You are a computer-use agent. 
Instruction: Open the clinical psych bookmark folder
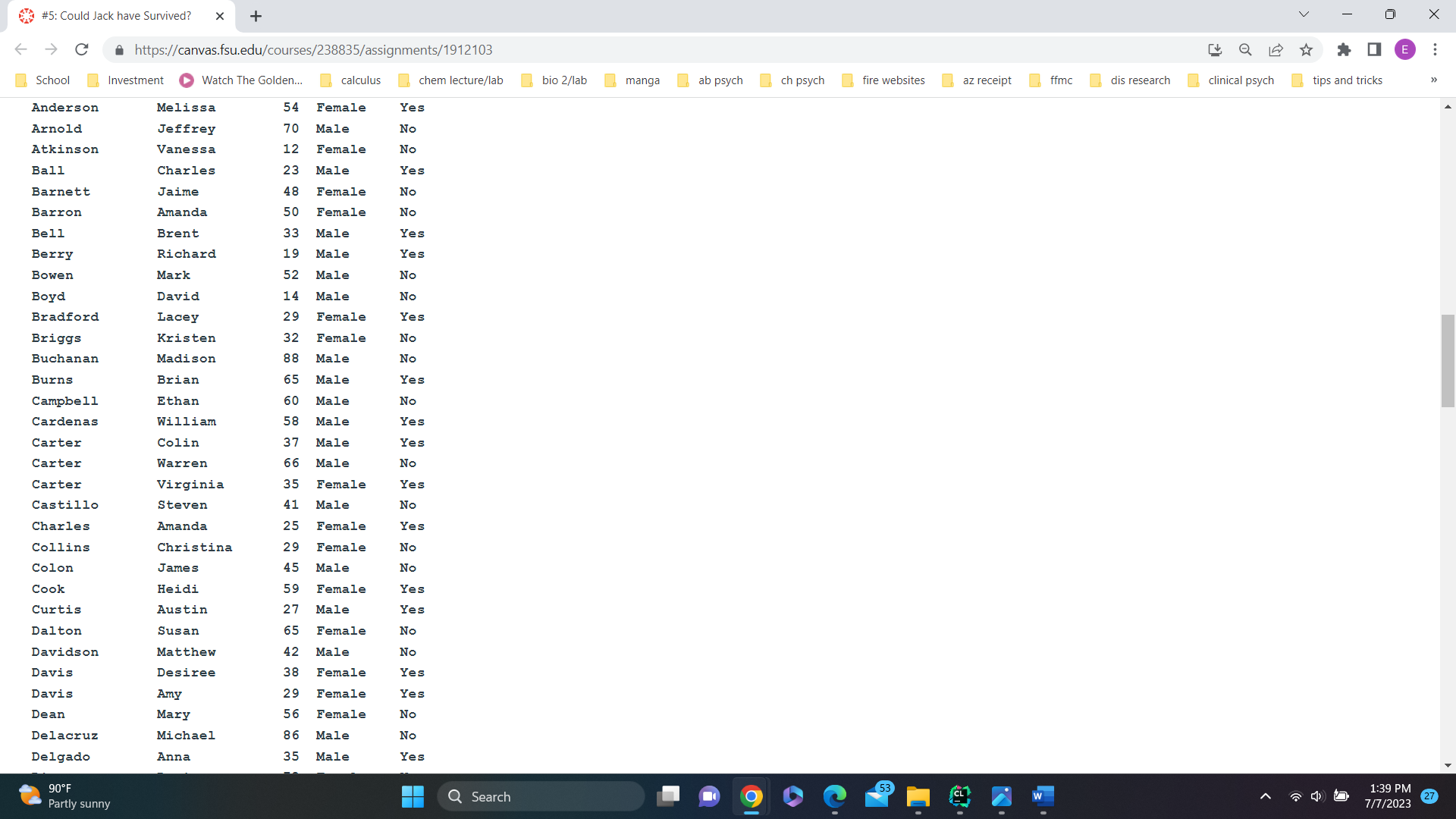pyautogui.click(x=1231, y=80)
